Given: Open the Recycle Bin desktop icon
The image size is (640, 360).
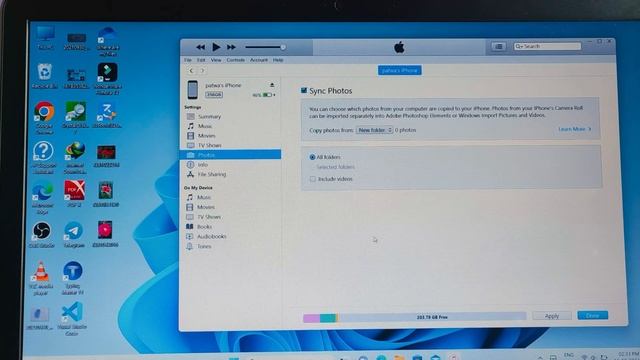Looking at the screenshot, I should [44, 76].
